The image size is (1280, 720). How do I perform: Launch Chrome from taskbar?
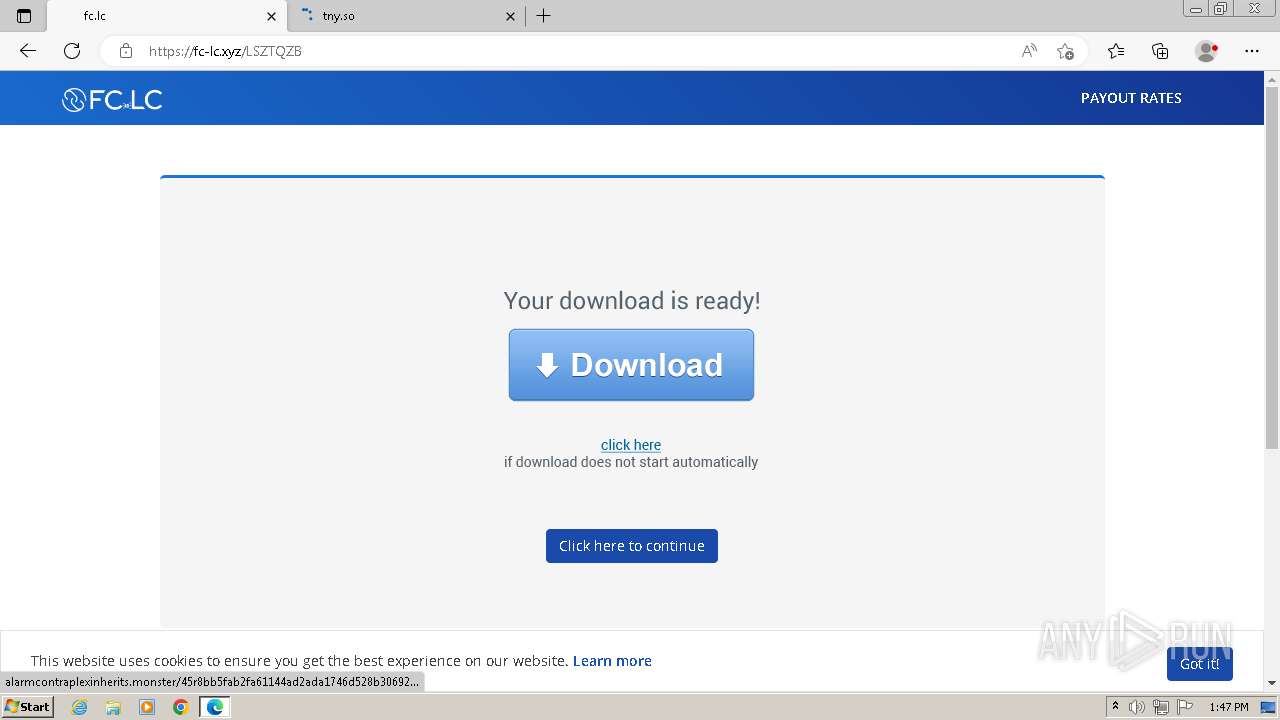pos(181,707)
